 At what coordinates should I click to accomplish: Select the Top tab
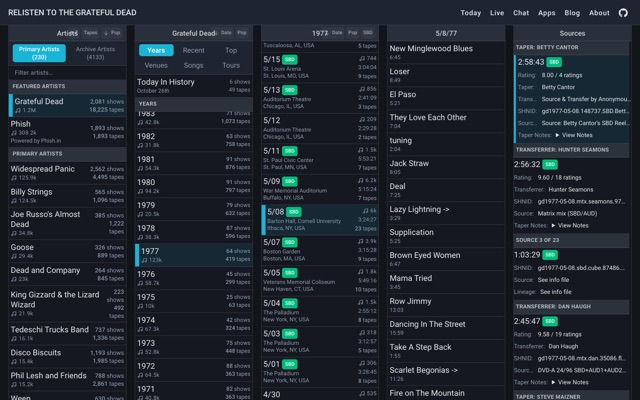click(231, 50)
